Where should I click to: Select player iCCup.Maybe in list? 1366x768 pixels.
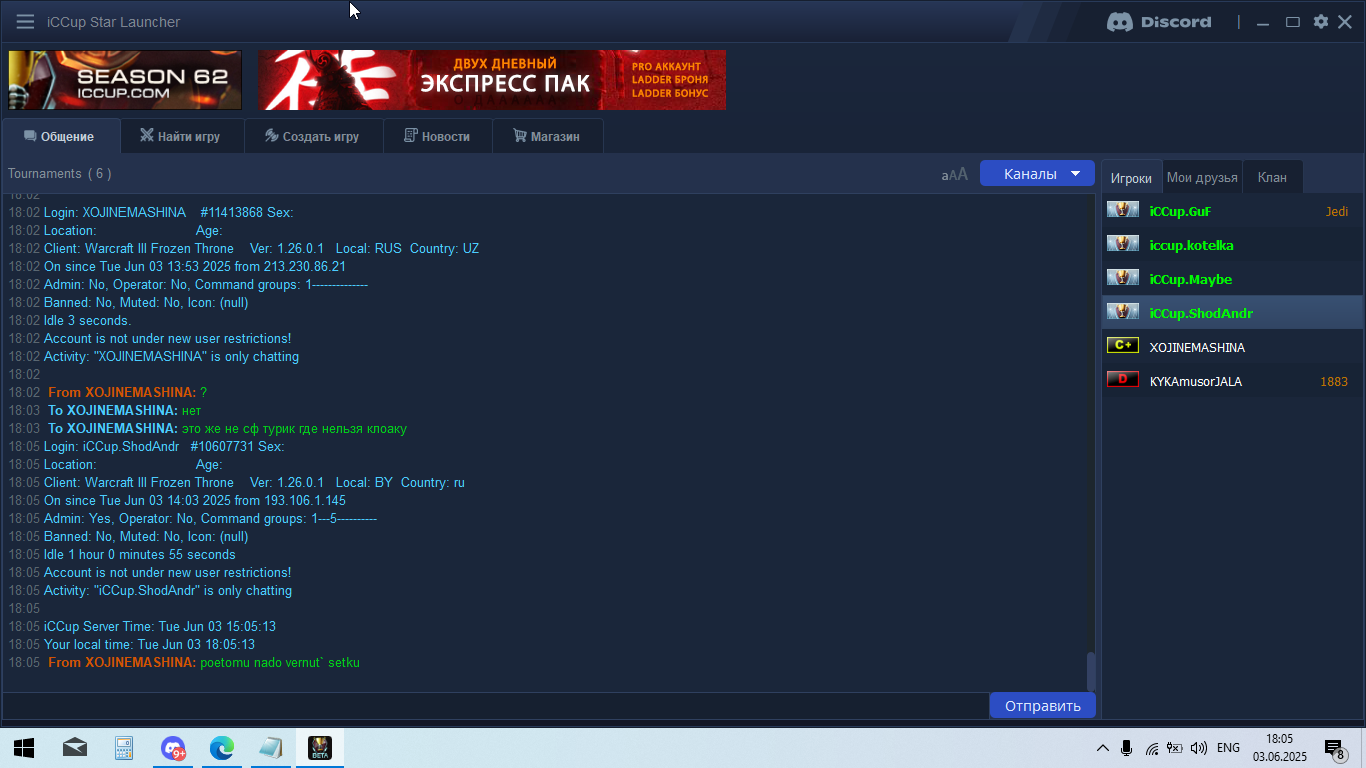tap(1232, 279)
